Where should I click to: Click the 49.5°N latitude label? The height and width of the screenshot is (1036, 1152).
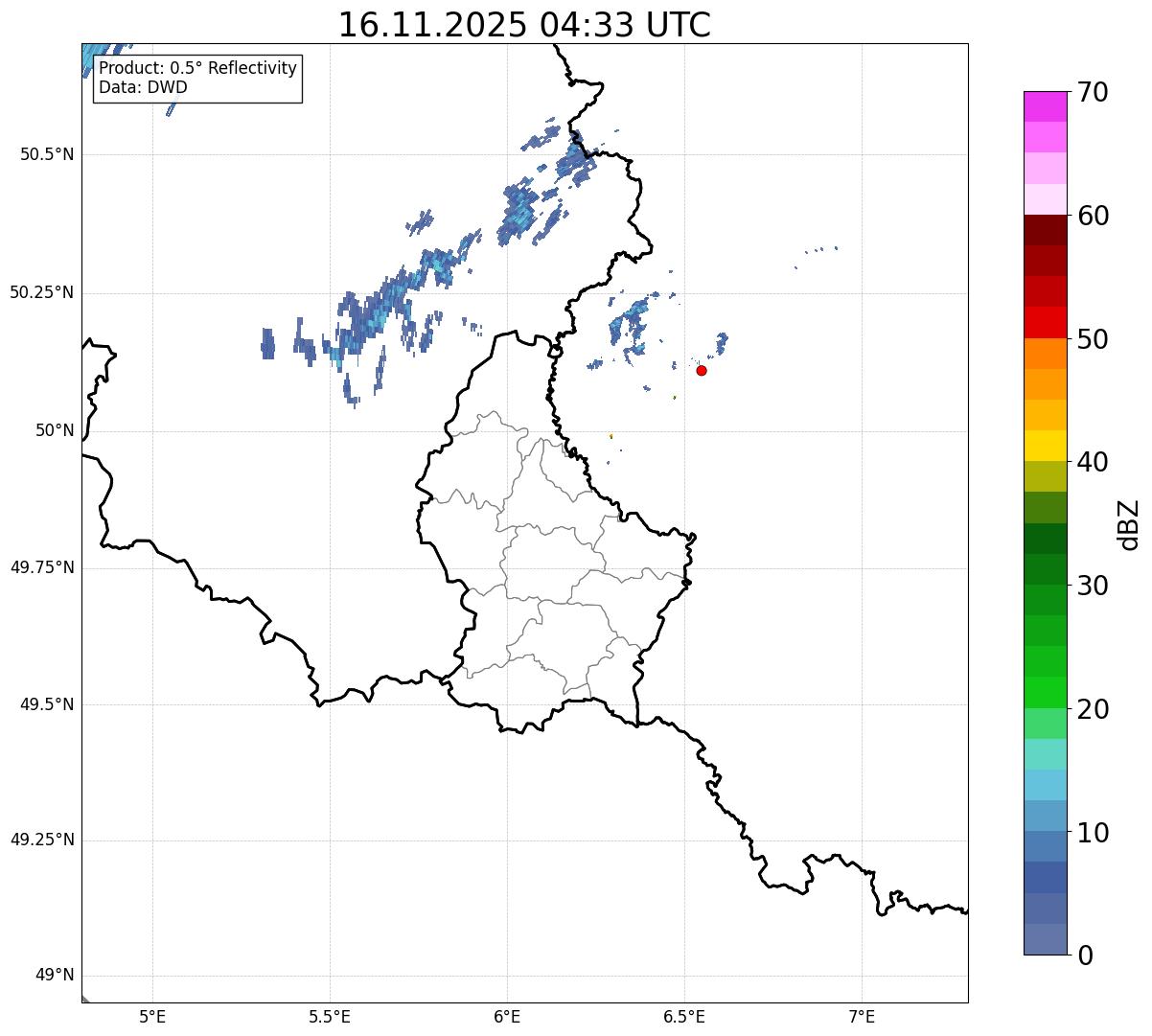[46, 704]
